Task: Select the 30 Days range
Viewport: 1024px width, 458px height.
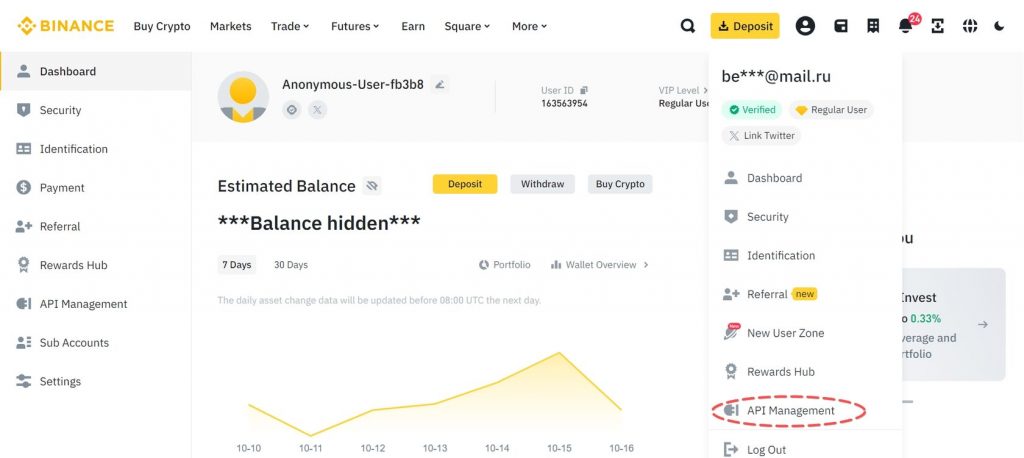Action: 290,265
